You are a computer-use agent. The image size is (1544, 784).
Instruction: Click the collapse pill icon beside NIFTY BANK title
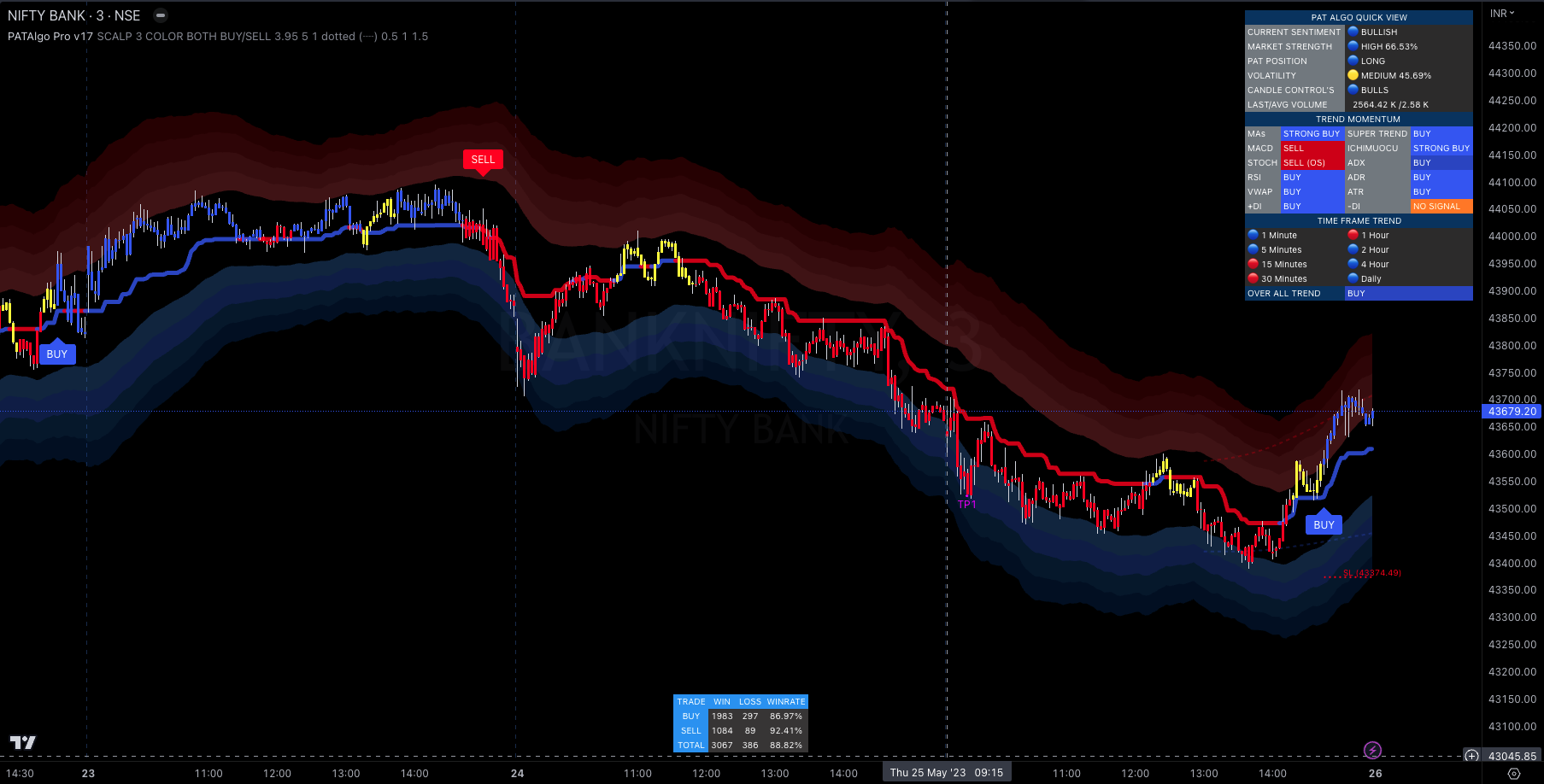coord(160,15)
